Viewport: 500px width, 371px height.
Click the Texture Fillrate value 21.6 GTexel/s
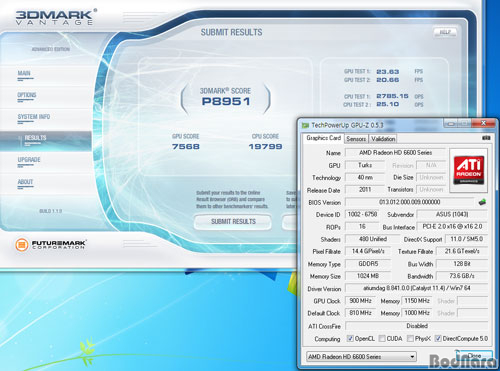click(462, 251)
